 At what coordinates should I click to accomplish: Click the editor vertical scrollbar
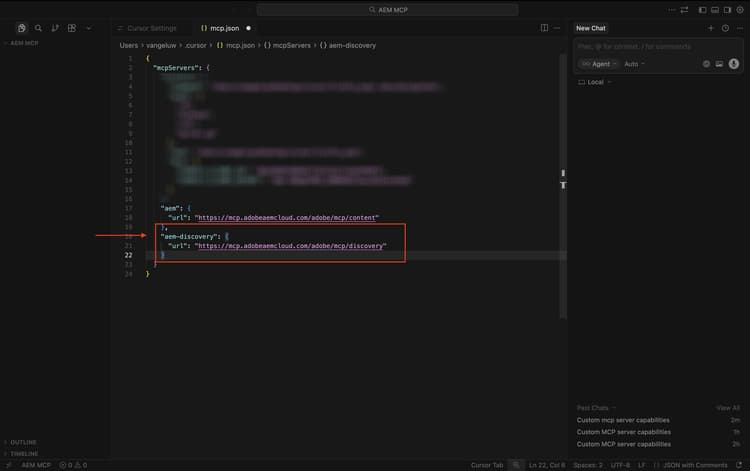tap(563, 186)
